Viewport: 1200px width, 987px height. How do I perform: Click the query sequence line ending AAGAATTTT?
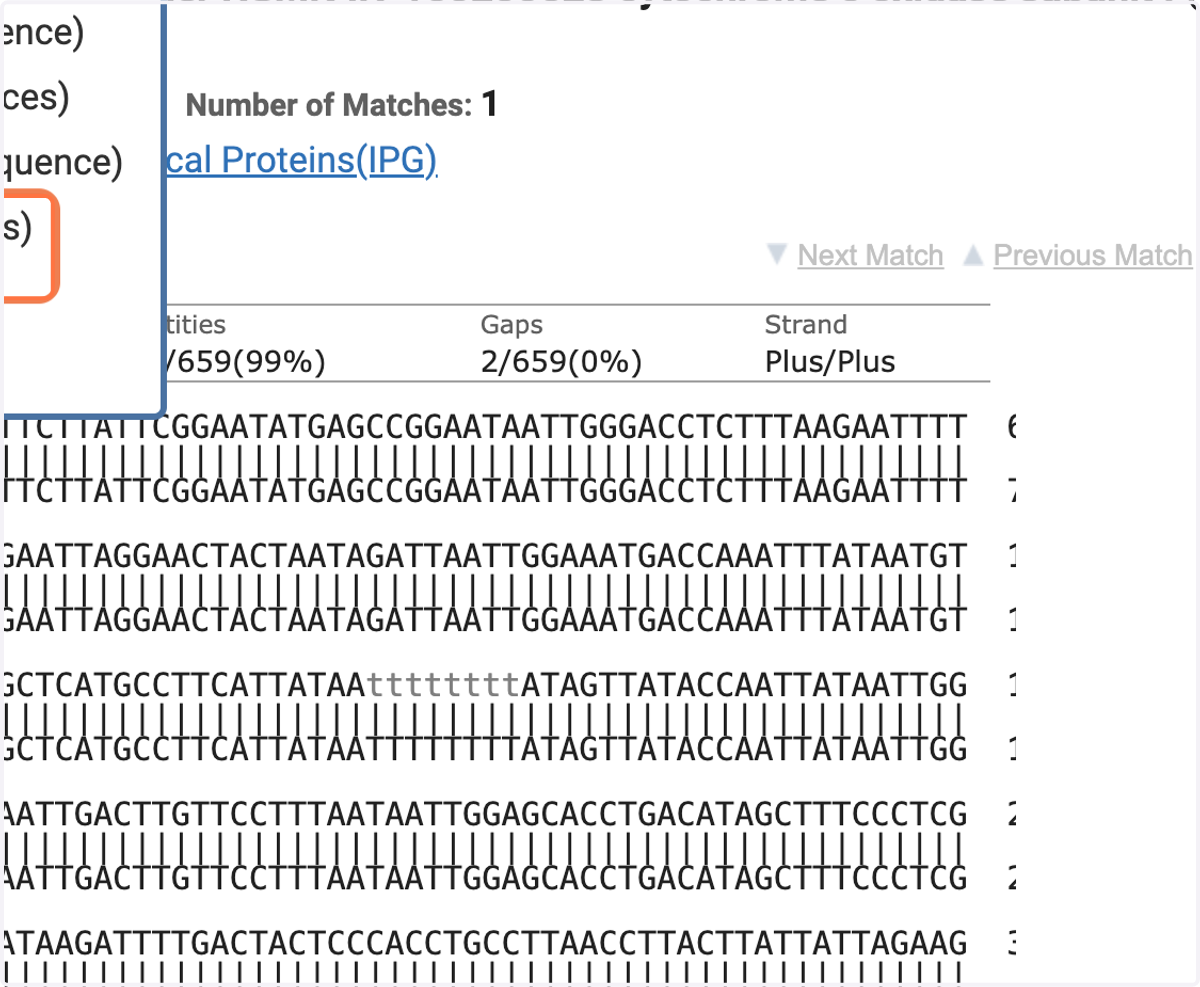pyautogui.click(x=485, y=427)
